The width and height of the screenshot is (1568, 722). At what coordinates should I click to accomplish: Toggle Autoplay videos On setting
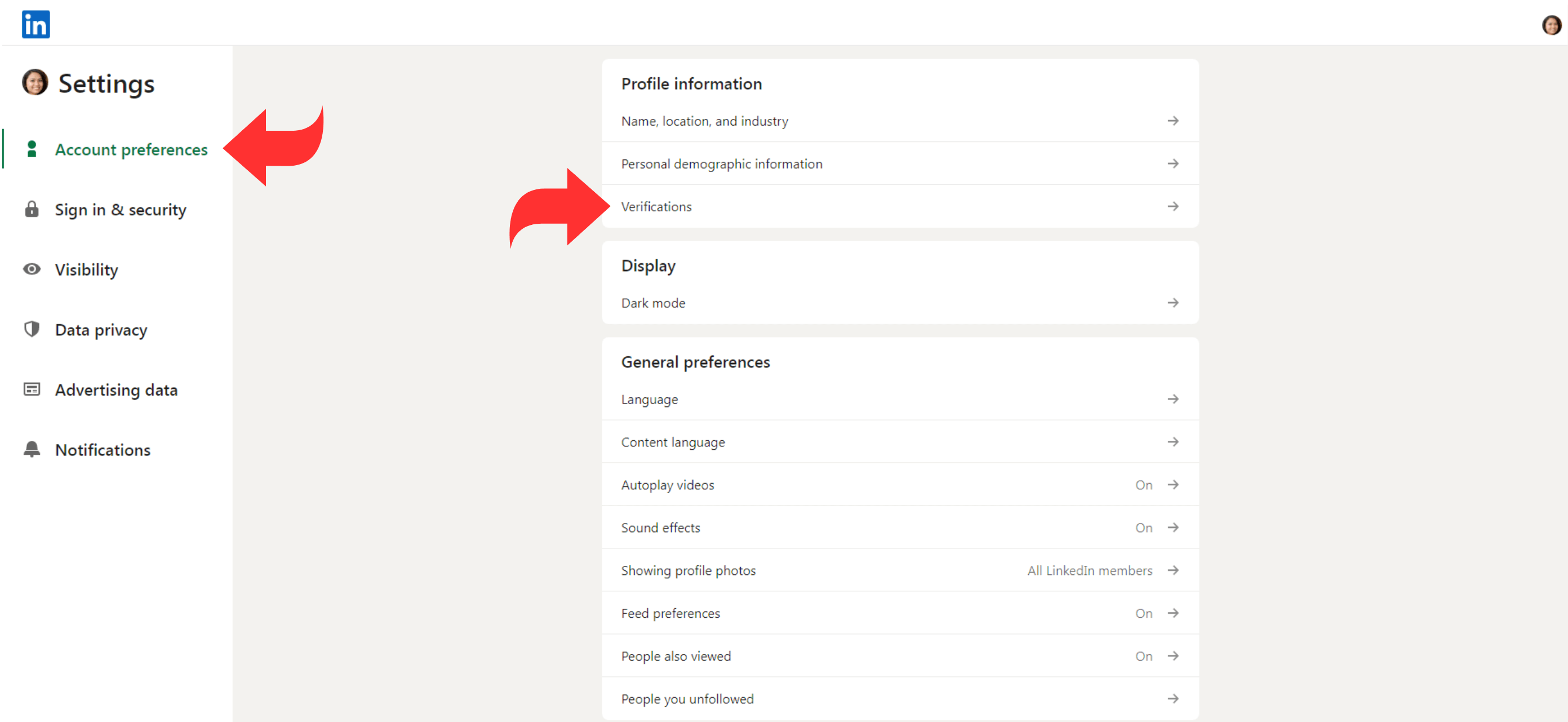(1143, 485)
